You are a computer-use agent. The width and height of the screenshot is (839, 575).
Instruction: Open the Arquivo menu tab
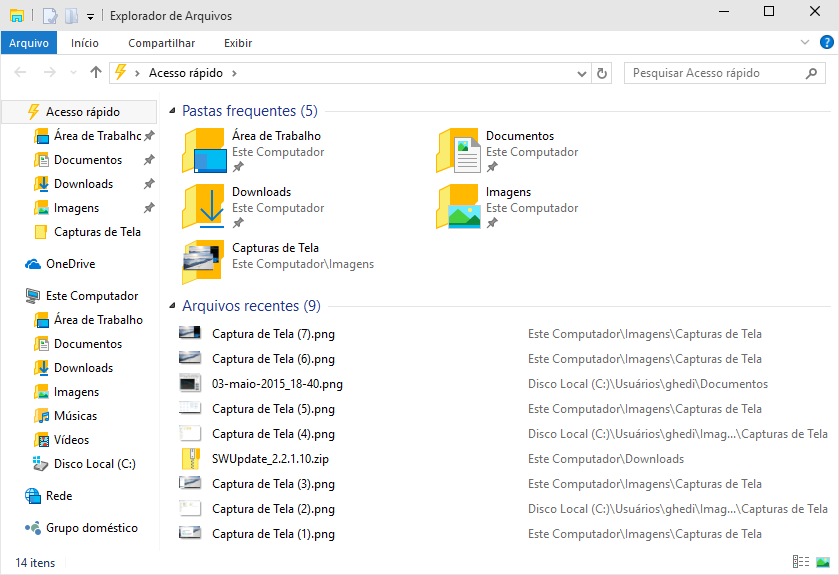tap(29, 43)
